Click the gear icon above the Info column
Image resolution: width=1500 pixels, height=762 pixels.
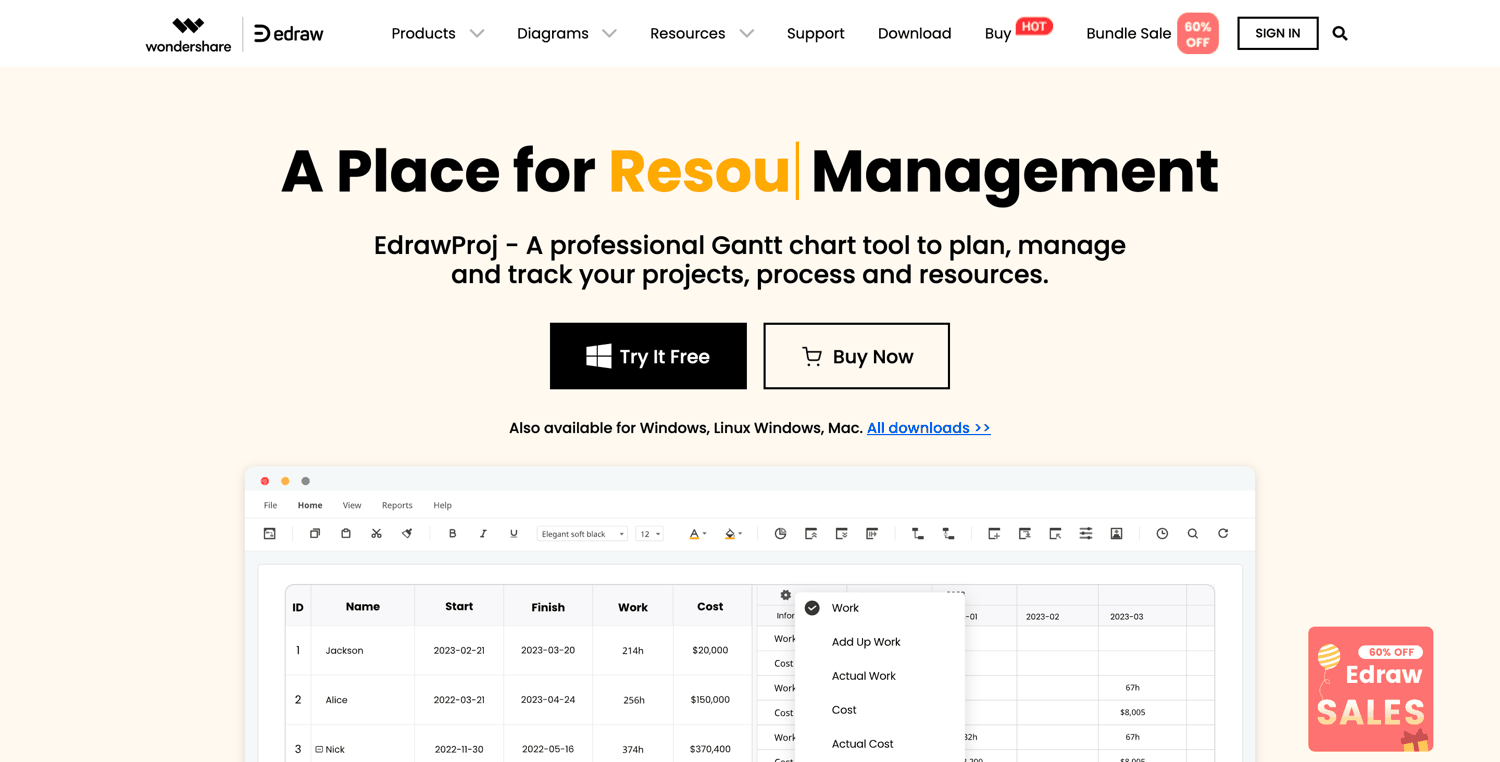click(786, 595)
